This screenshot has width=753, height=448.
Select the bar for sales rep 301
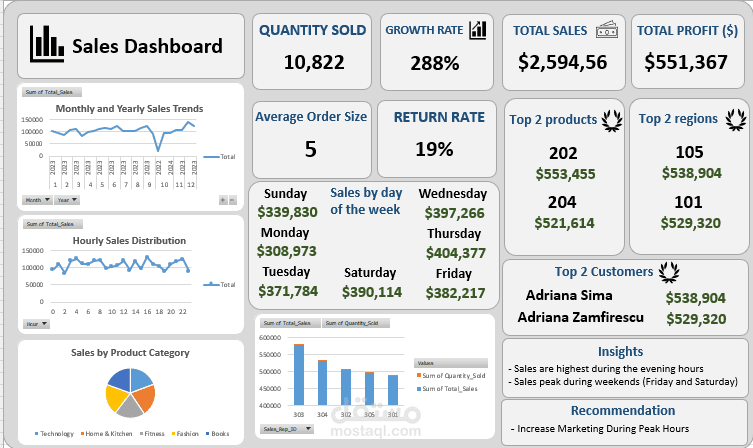tap(393, 390)
